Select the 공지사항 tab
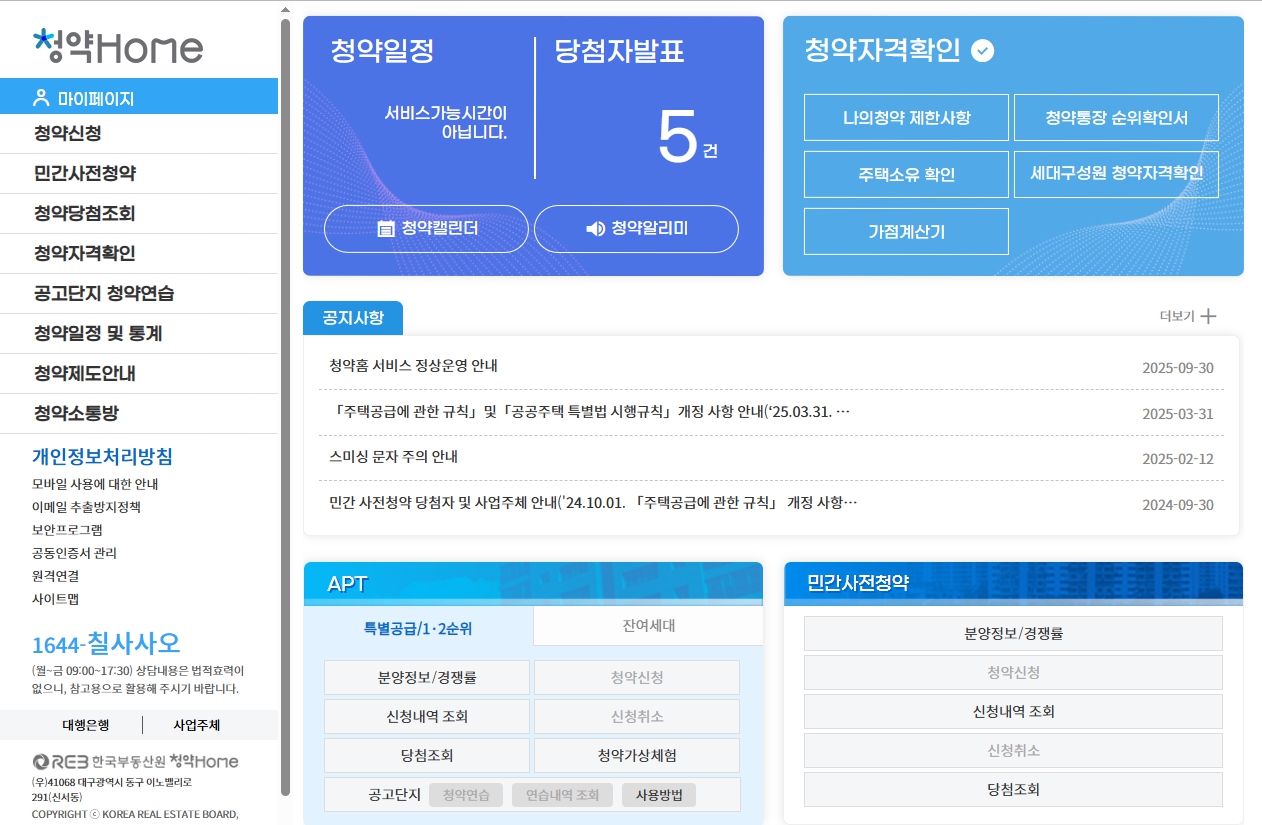Image resolution: width=1262 pixels, height=825 pixels. point(353,318)
